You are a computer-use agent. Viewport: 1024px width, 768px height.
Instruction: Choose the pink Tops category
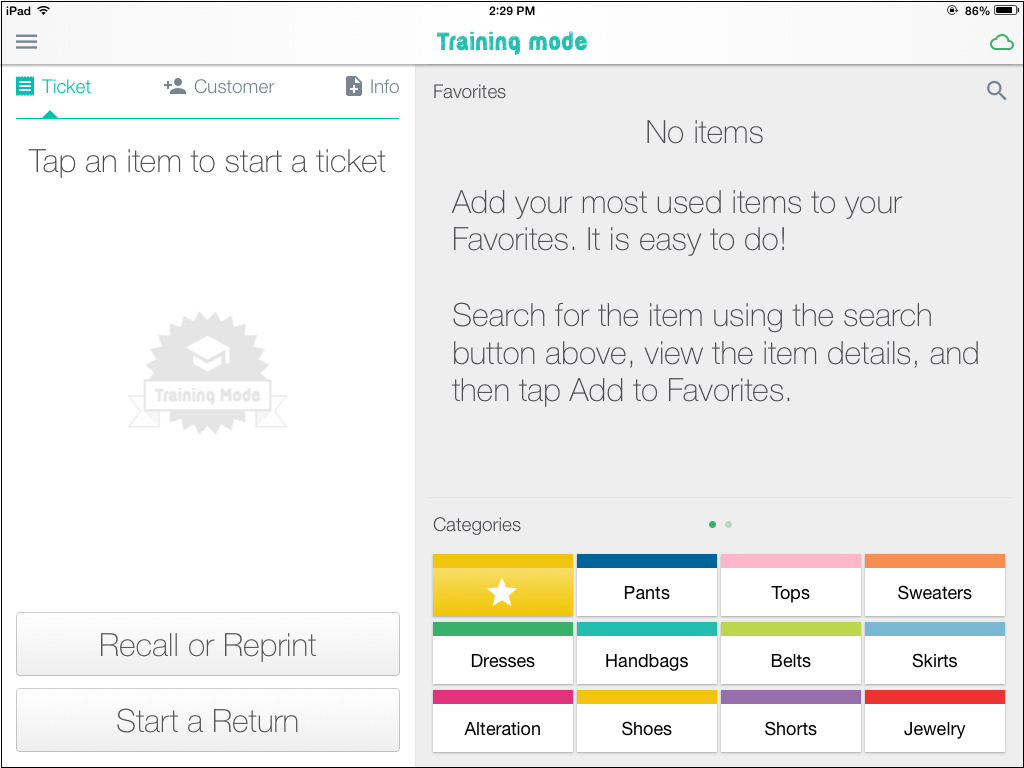pyautogui.click(x=790, y=585)
